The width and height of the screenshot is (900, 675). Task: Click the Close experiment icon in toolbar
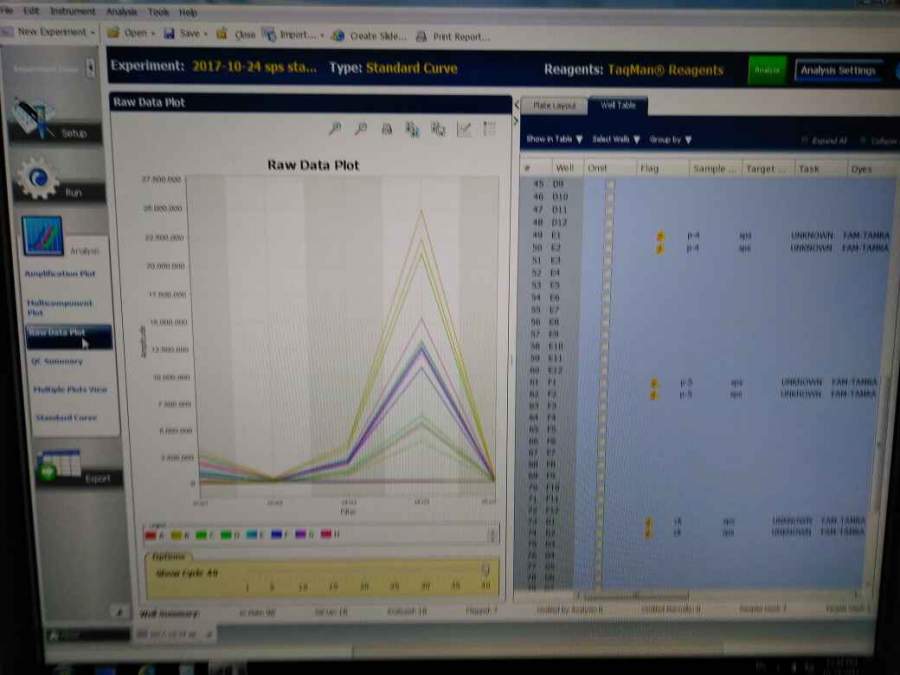(222, 34)
